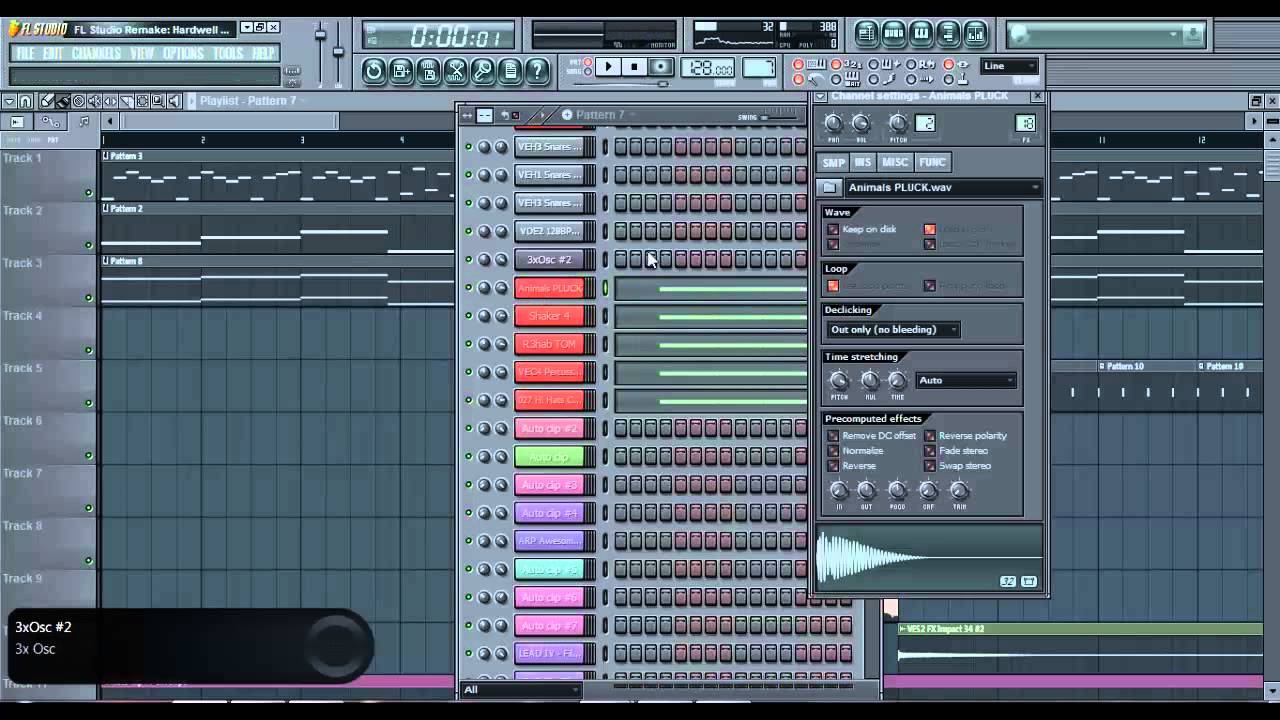1280x720 pixels.
Task: Click the folder icon beside Animals PLUCK.wav
Action: click(829, 187)
